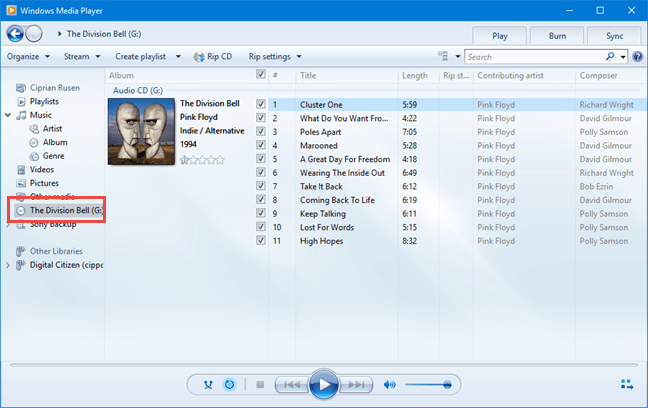Uncheck track 2 What Do You Want
Screen dimensions: 648x408
point(261,118)
